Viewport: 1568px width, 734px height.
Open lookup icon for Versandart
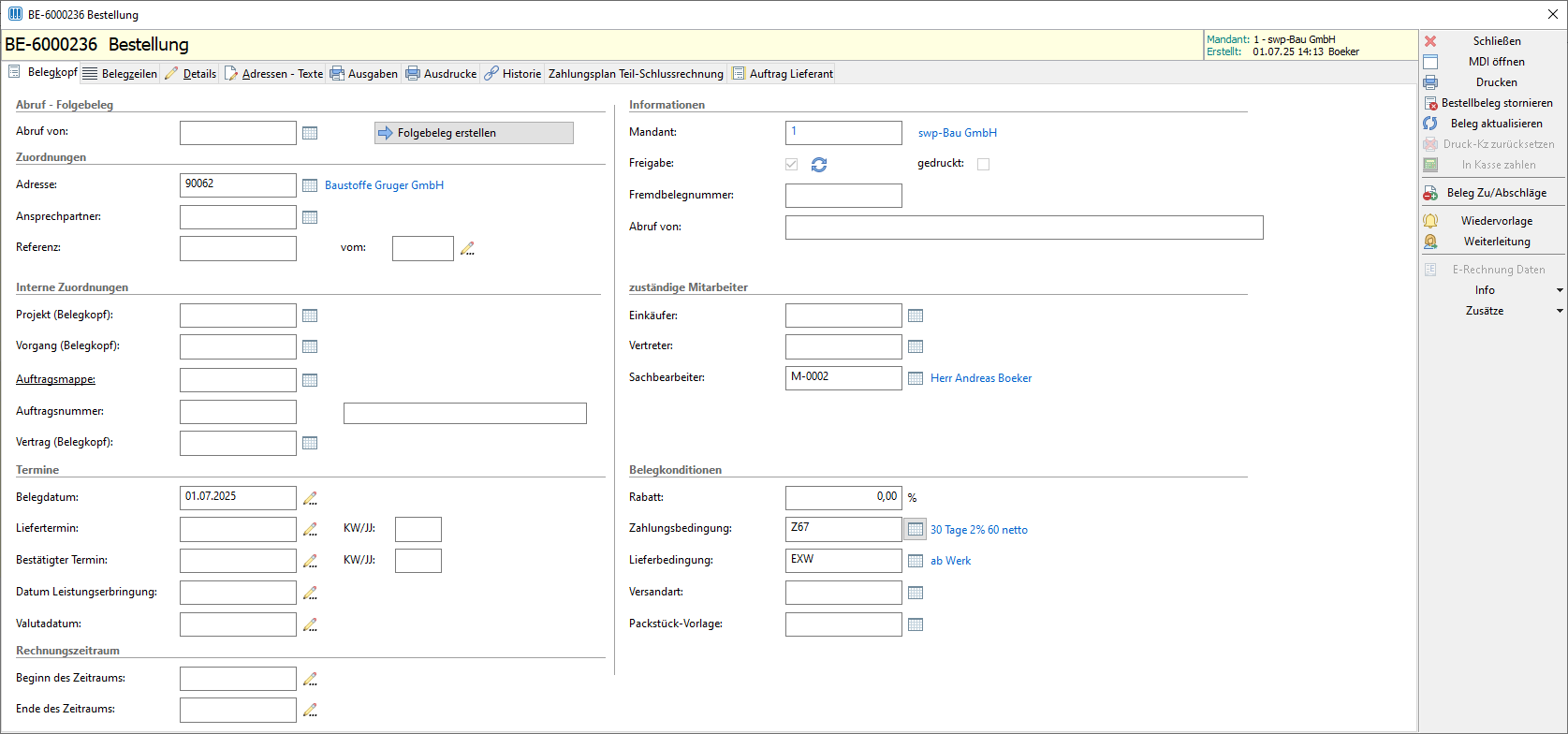916,593
